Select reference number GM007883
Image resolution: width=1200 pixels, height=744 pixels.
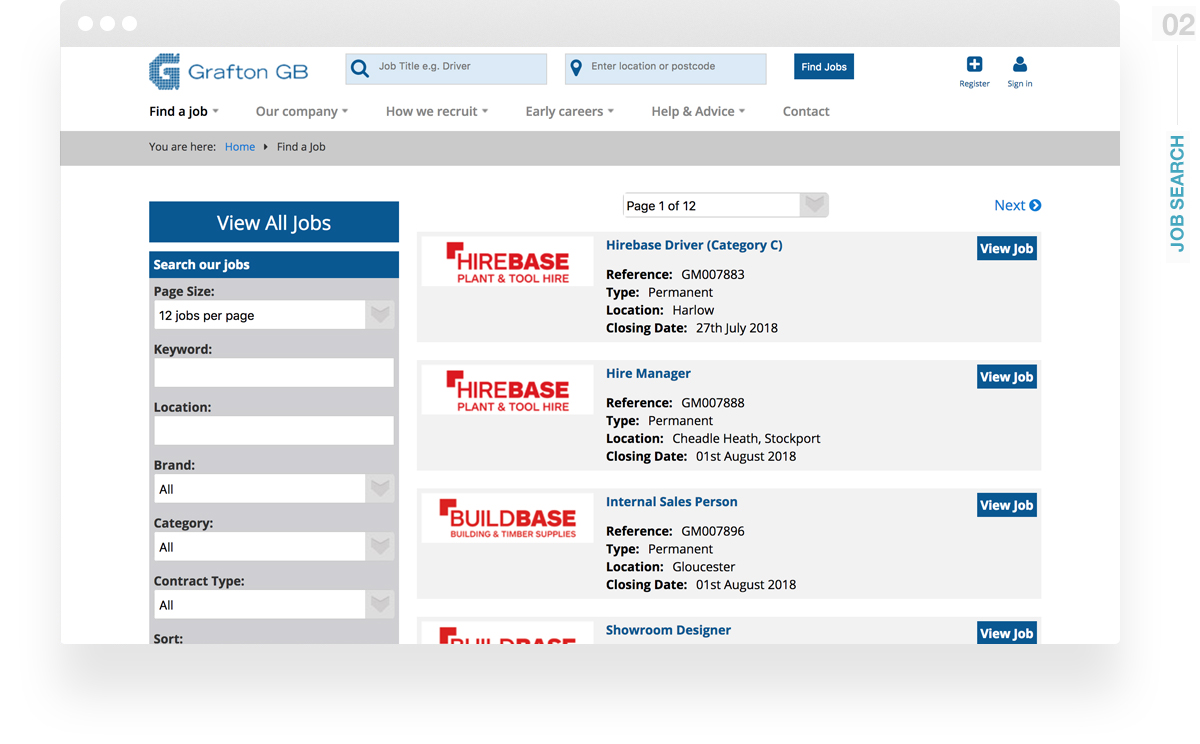pos(713,274)
